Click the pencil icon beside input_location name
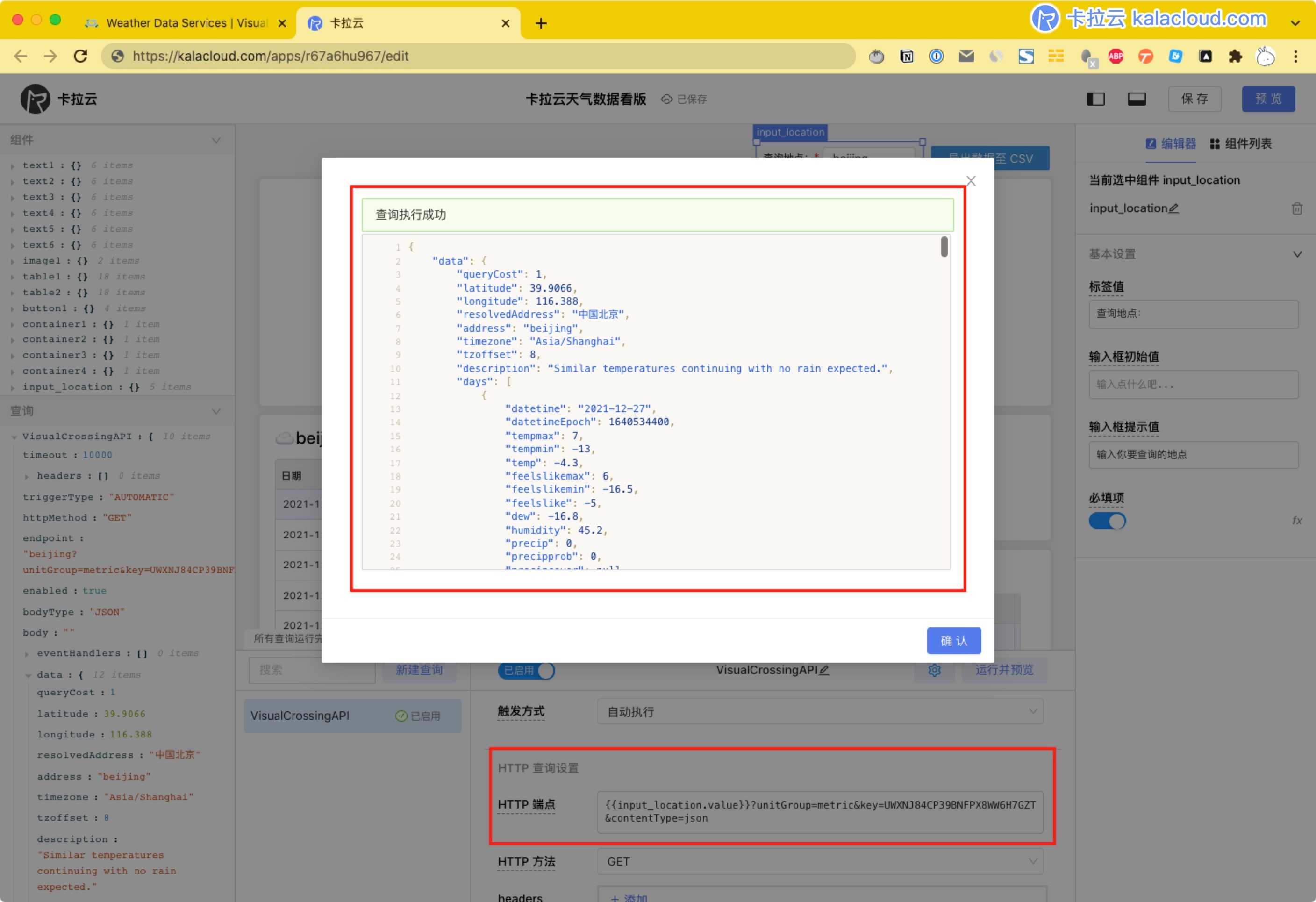 tap(1174, 208)
